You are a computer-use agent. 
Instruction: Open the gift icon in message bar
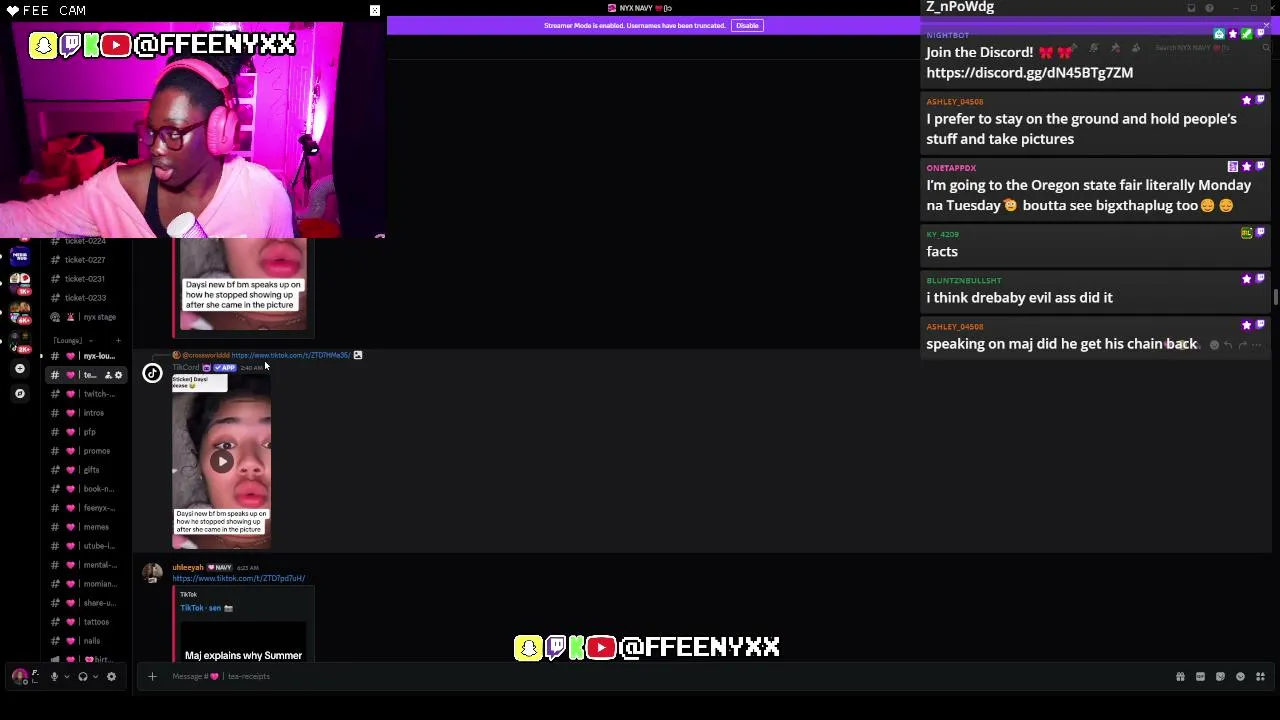pyautogui.click(x=1180, y=676)
